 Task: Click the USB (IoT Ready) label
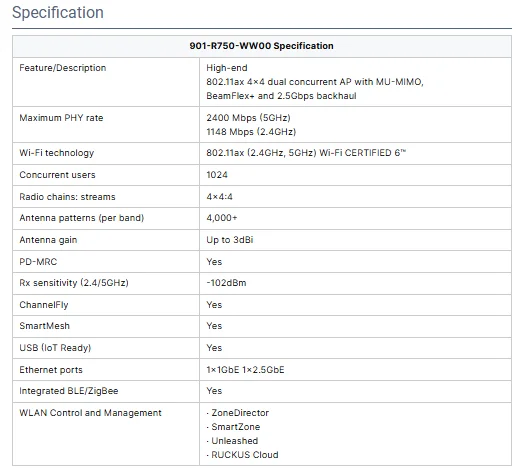[55, 348]
